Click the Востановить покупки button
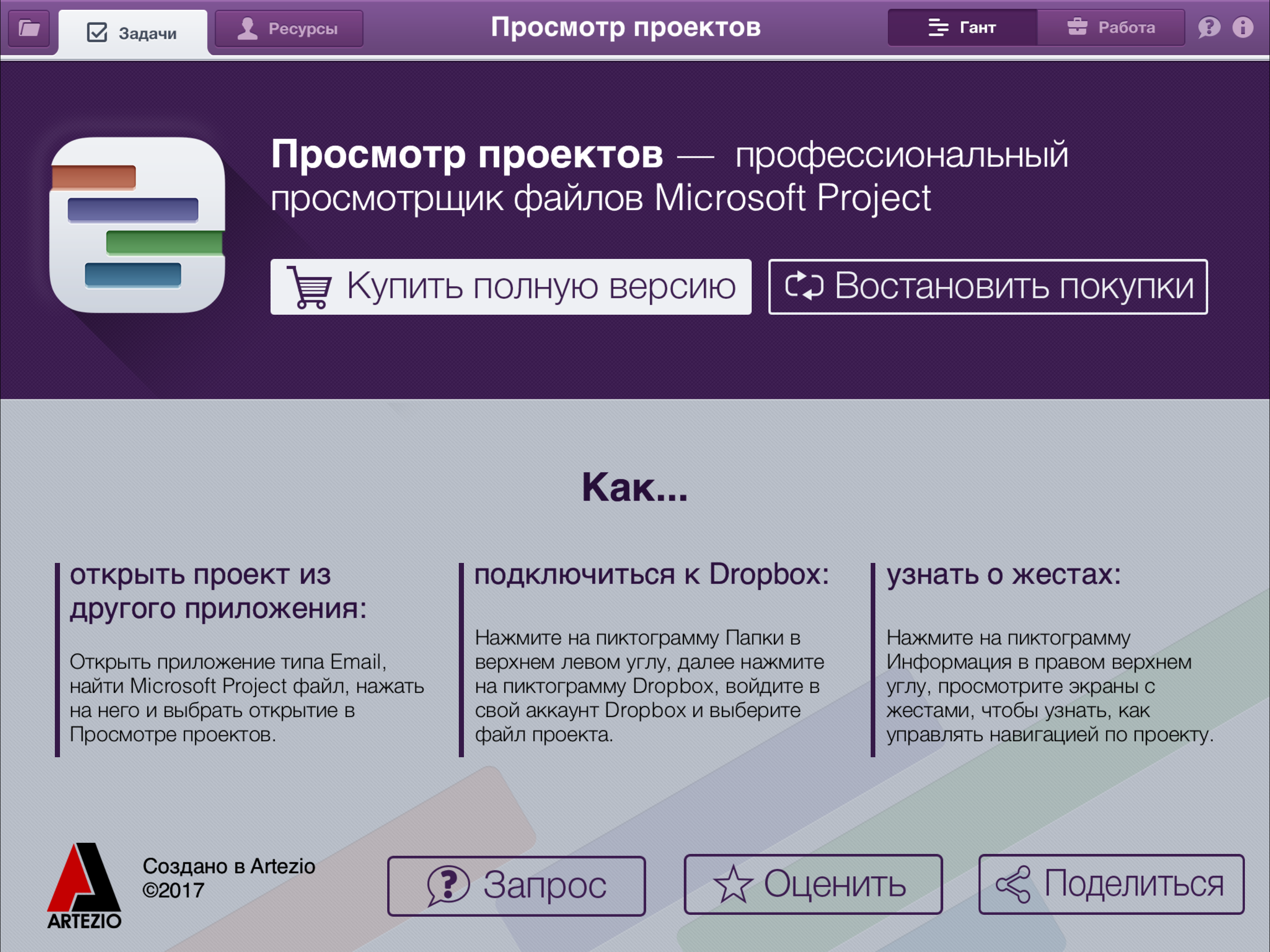Image resolution: width=1270 pixels, height=952 pixels. [988, 286]
